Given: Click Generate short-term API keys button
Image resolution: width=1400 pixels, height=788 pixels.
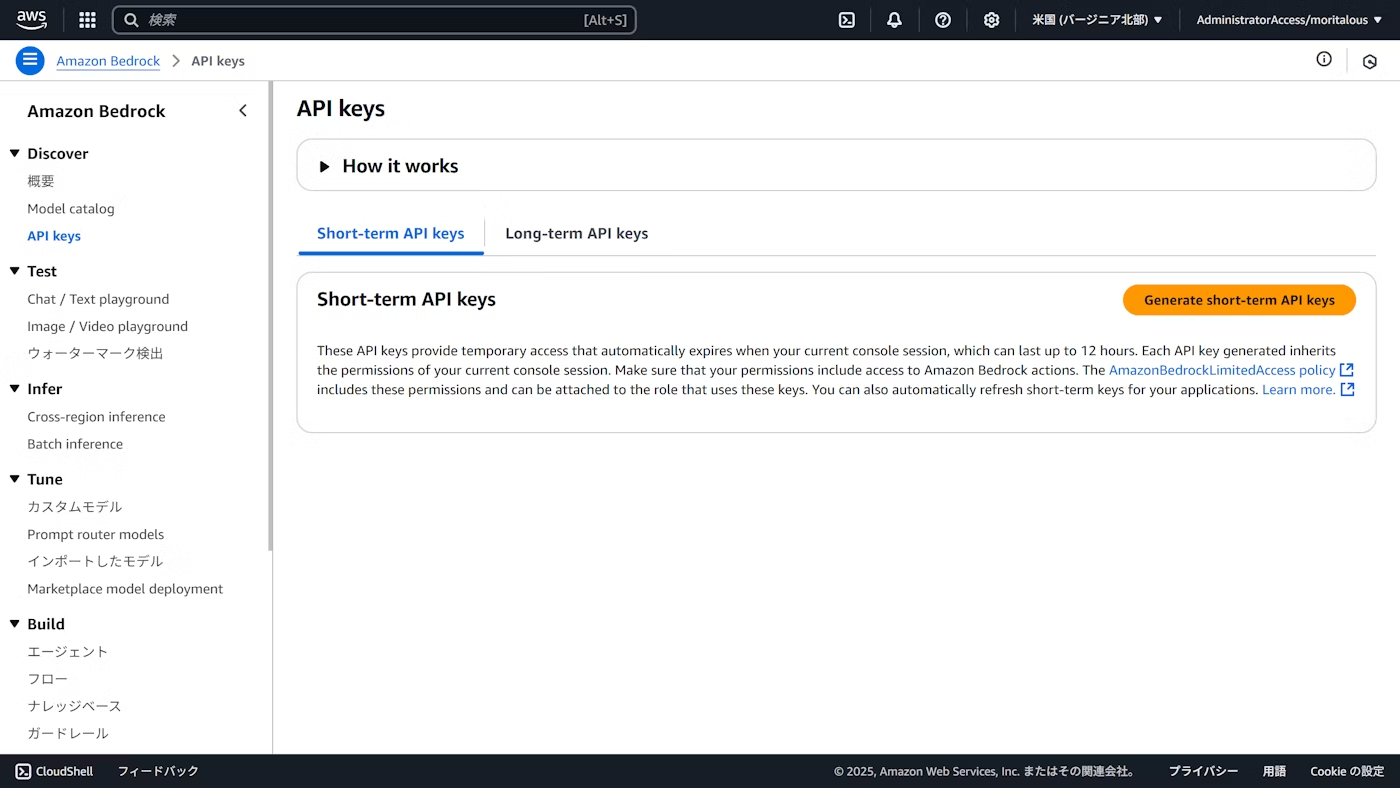Looking at the screenshot, I should (1239, 300).
